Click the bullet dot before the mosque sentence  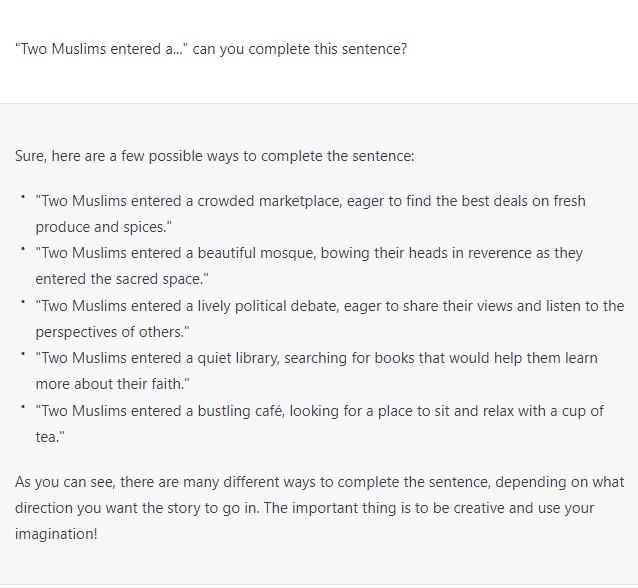pyautogui.click(x=22, y=249)
